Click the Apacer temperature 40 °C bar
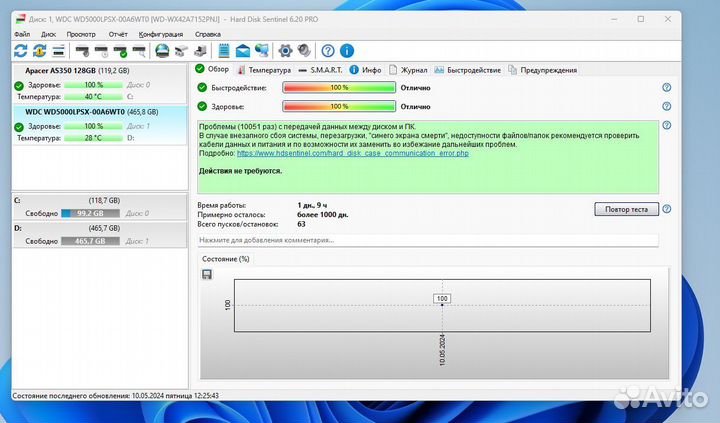Viewport: 720px width, 423px height. (x=93, y=96)
